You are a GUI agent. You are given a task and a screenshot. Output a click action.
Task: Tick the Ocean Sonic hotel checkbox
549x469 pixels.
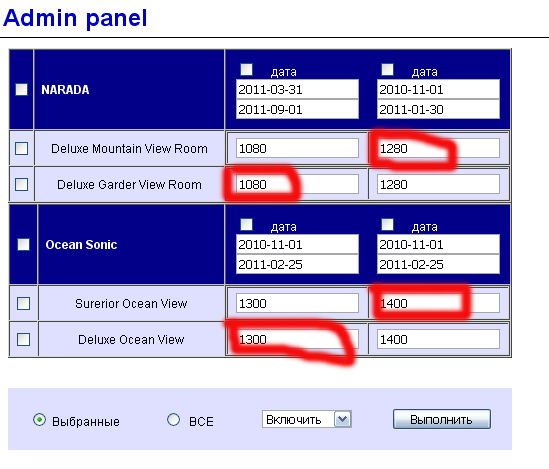[x=23, y=244]
